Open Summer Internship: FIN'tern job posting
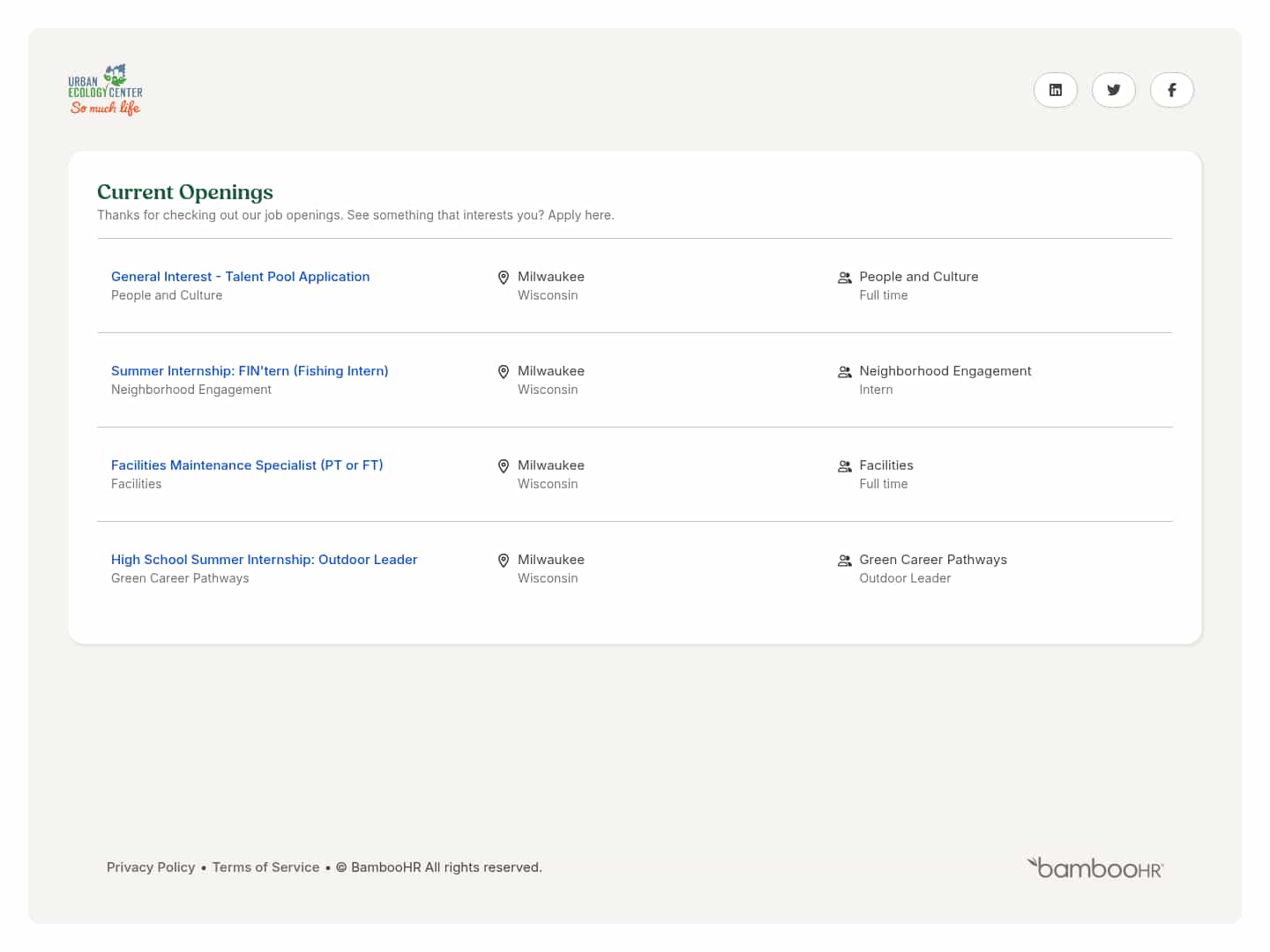This screenshot has height=952, width=1270. pos(250,370)
